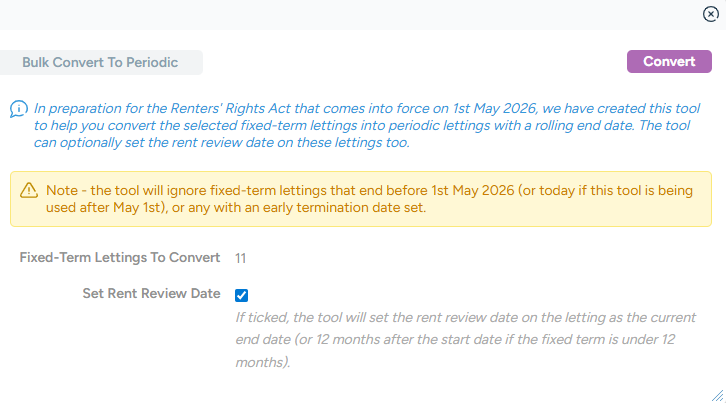
Task: Click the Fixed-Term Lettings To Convert label
Action: (120, 258)
